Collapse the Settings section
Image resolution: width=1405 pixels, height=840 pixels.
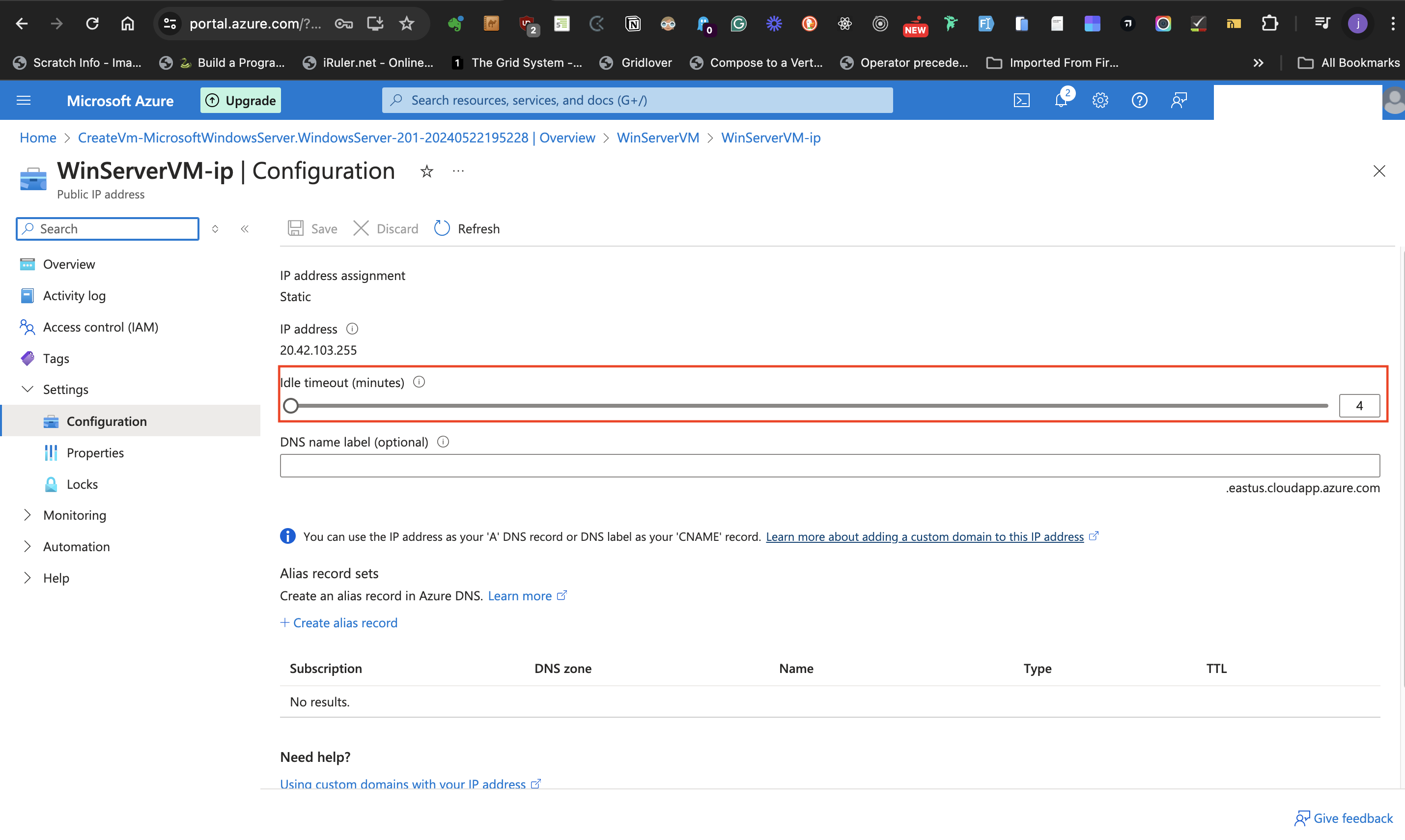pos(27,390)
